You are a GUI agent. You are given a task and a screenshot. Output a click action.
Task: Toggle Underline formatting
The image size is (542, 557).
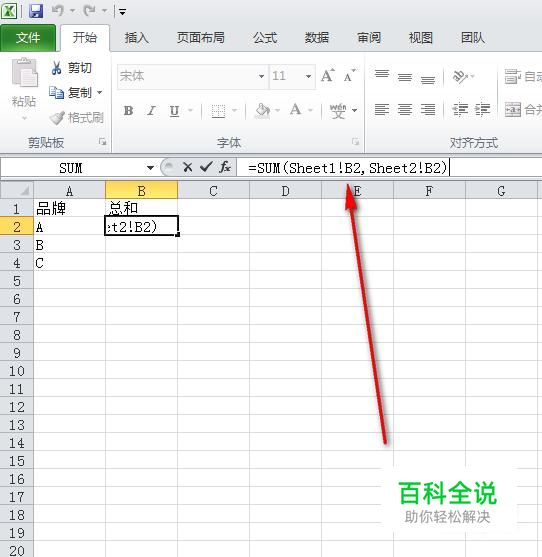click(x=174, y=111)
